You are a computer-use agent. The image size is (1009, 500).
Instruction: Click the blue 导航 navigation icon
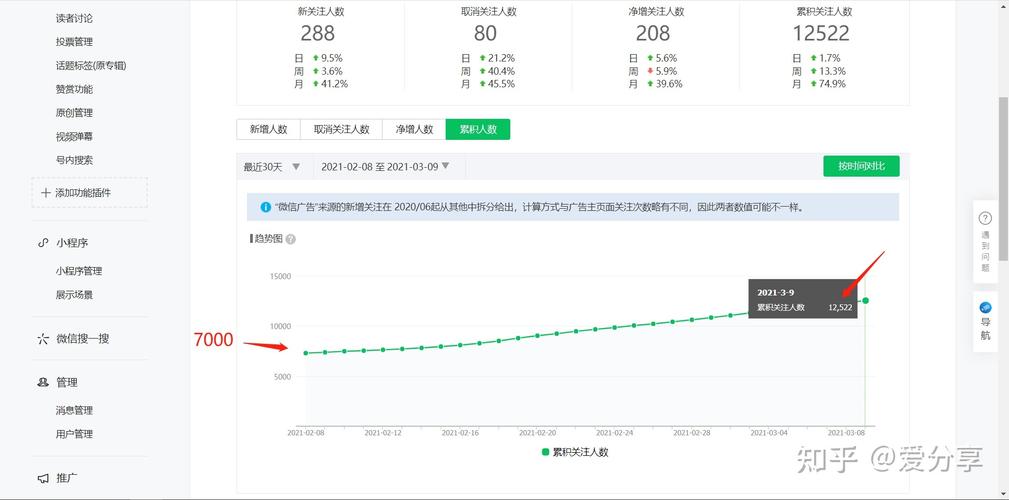click(985, 308)
